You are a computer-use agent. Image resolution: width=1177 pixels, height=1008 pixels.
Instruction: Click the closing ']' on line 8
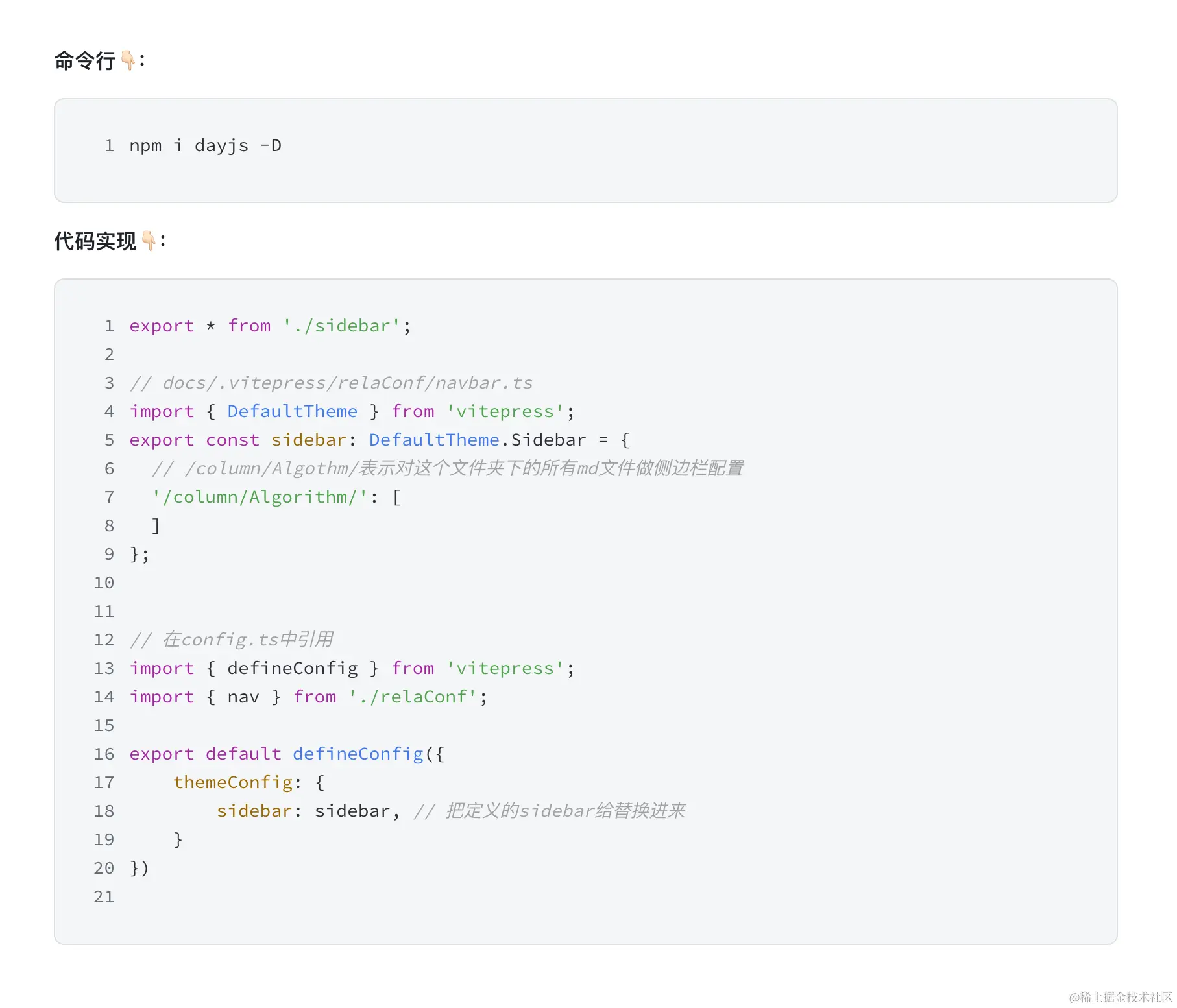[x=156, y=525]
